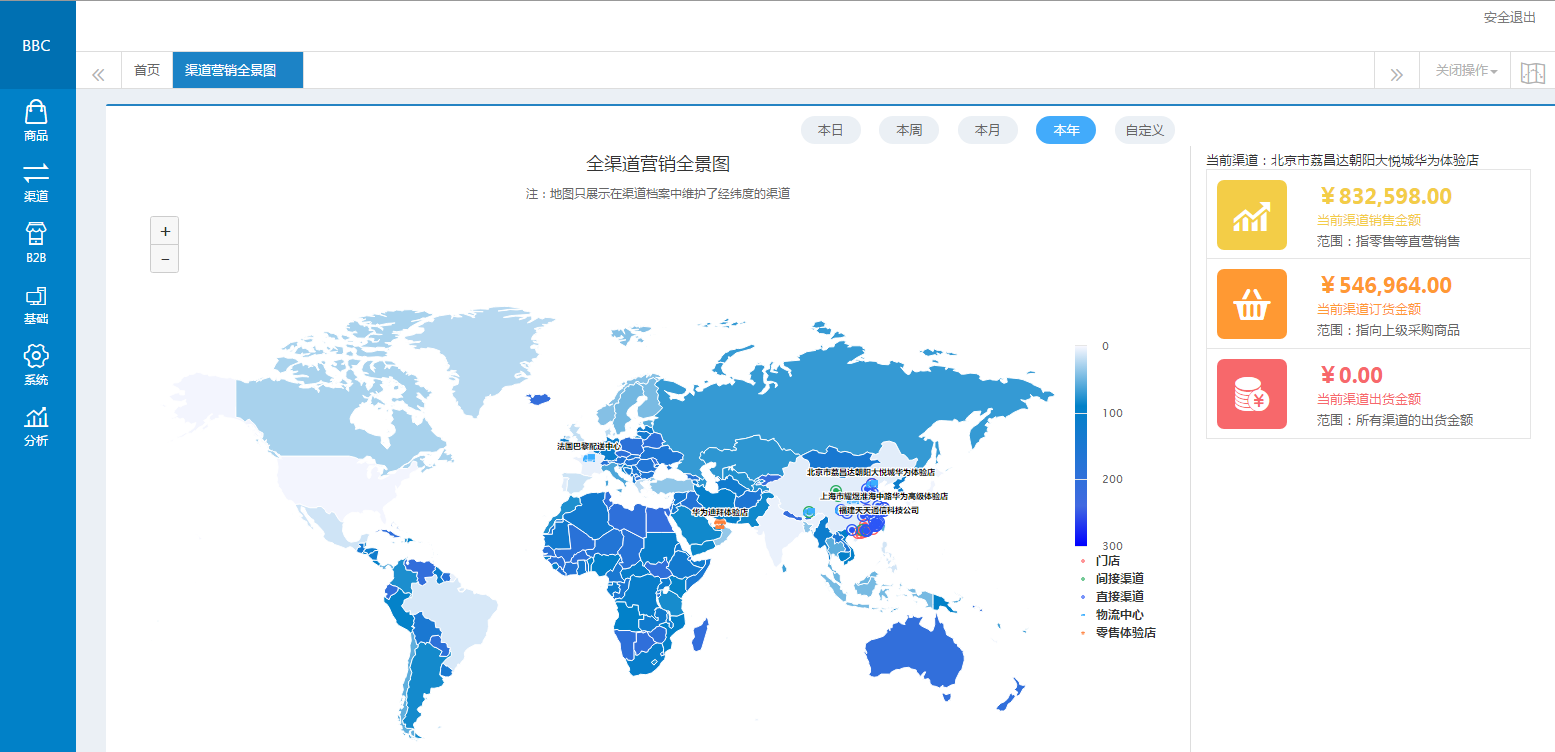Click the map icon at top right
This screenshot has height=752, width=1555.
(1532, 72)
